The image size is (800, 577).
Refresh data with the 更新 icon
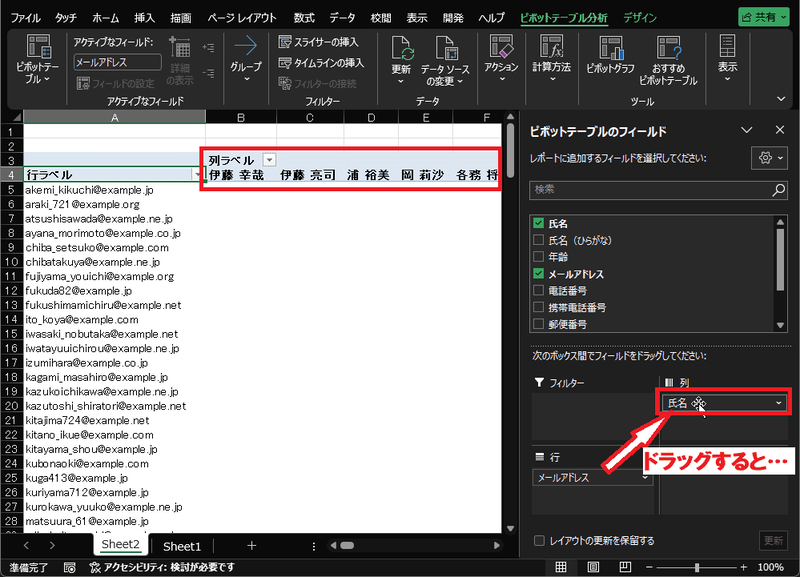point(401,48)
